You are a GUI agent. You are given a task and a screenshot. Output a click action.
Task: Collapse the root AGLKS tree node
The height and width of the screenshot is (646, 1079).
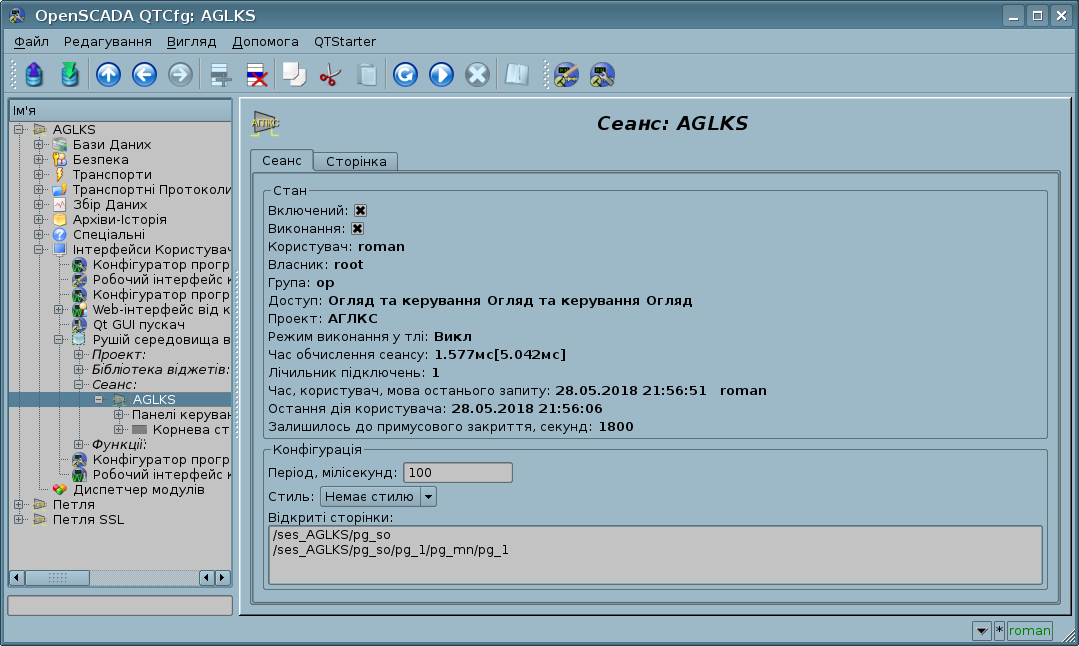click(x=19, y=129)
